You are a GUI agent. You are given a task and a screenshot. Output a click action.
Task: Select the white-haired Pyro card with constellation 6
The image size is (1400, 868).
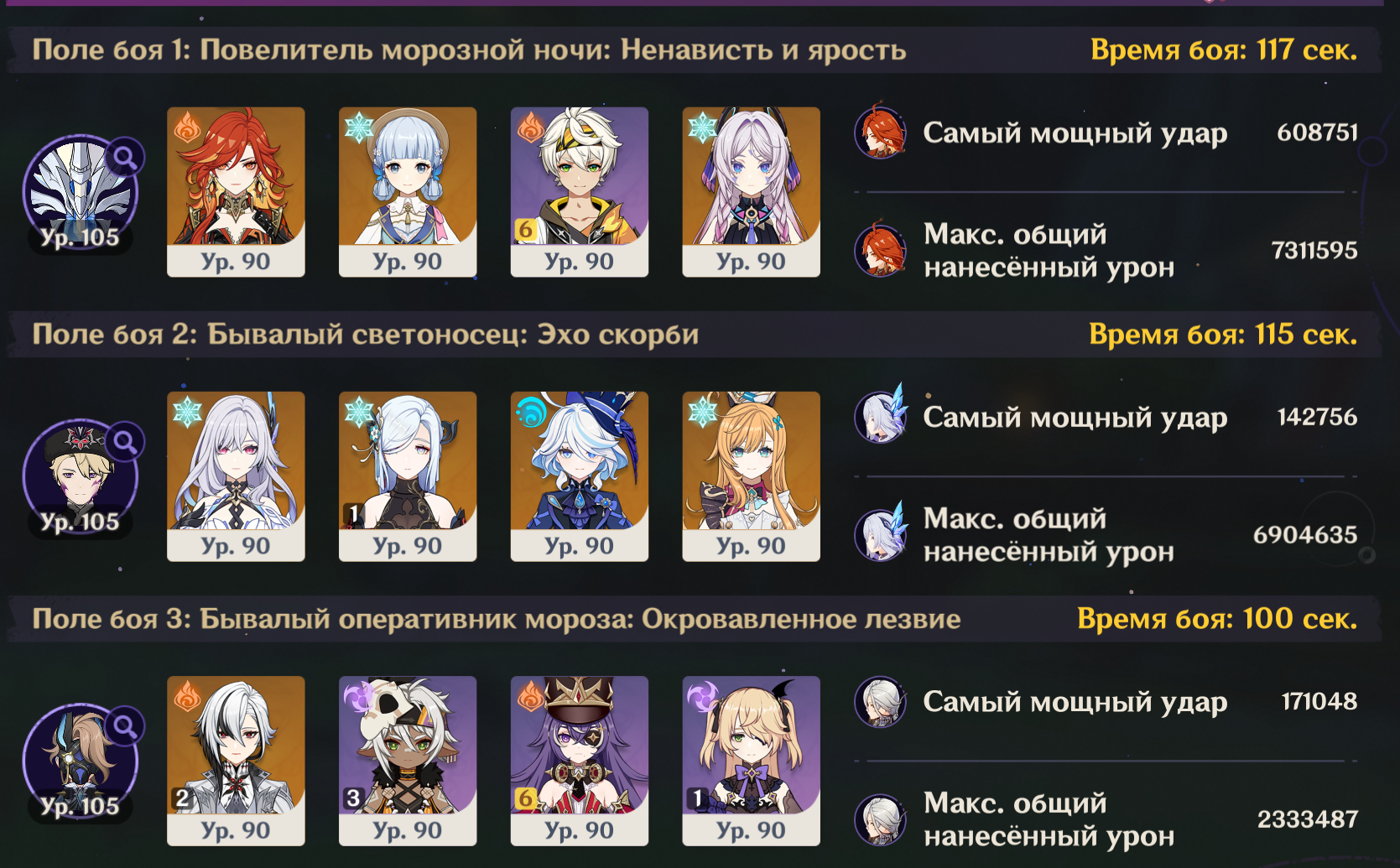(x=580, y=192)
